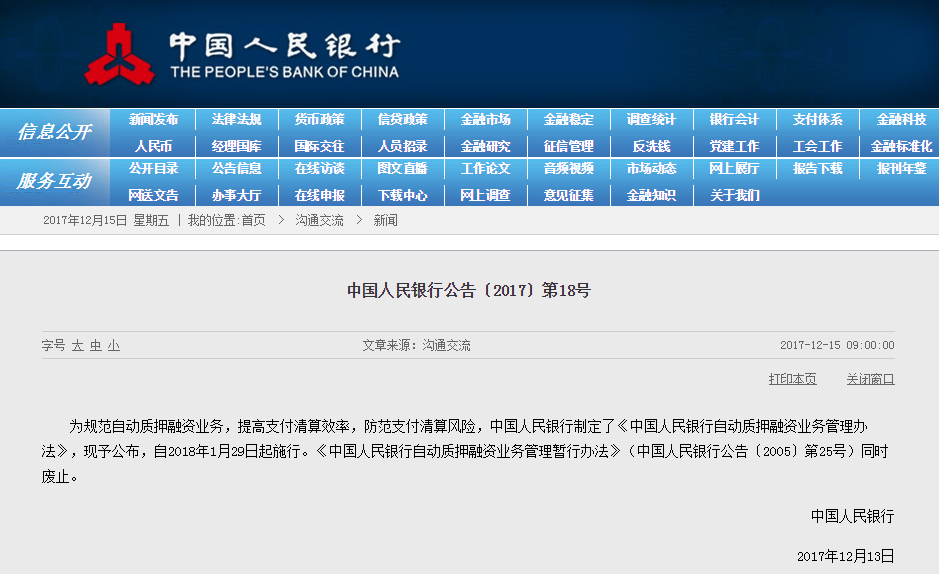
Task: Open the 征信管理 menu item
Action: tap(568, 146)
